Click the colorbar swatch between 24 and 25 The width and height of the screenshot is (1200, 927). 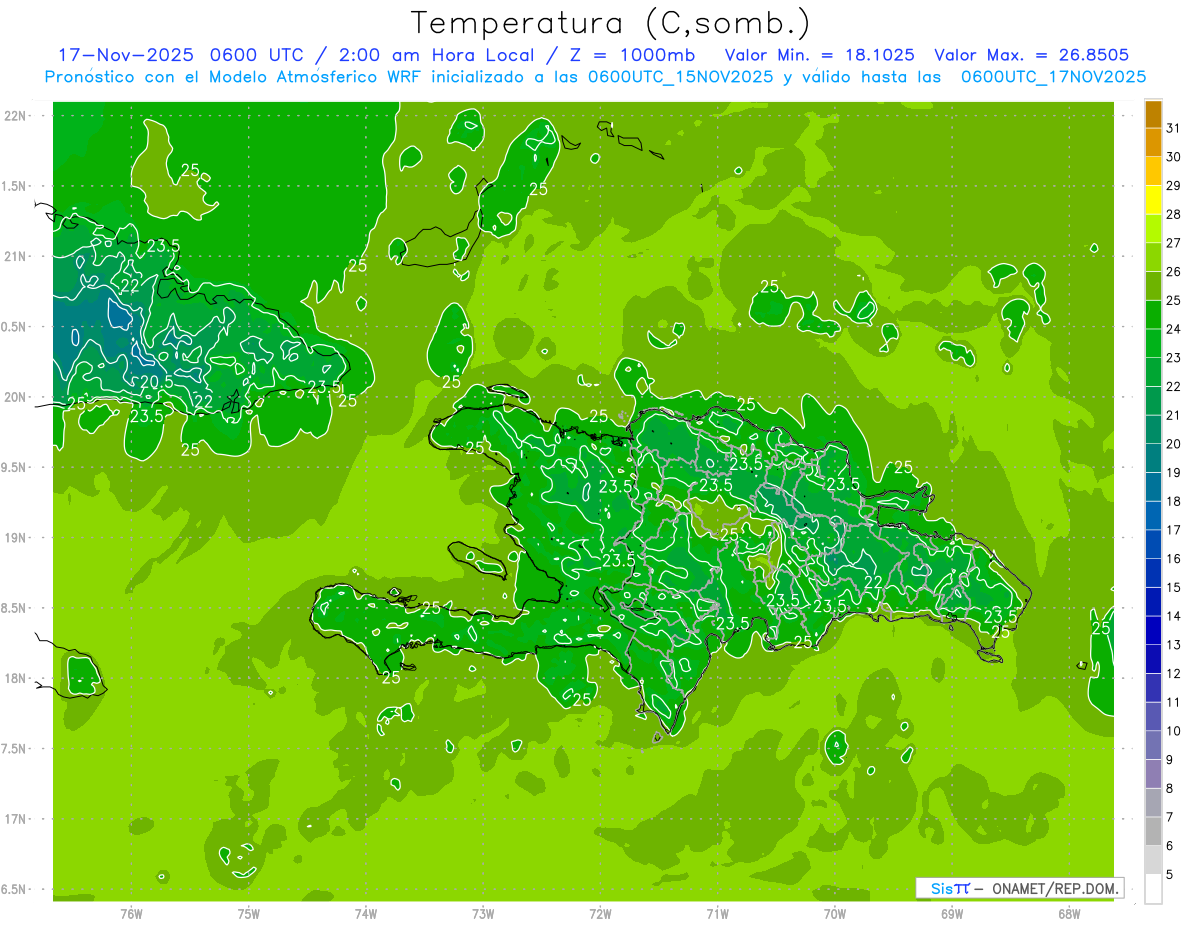[x=1153, y=315]
